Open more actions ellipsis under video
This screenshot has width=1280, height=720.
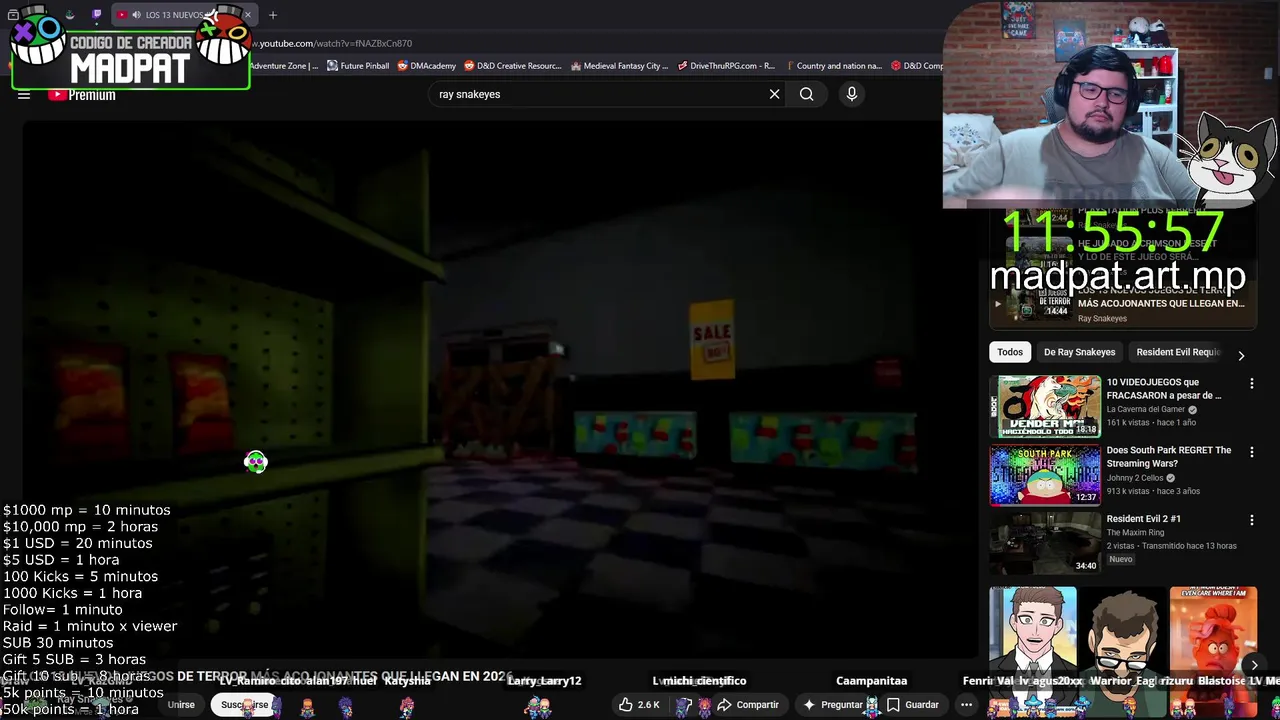tap(966, 705)
